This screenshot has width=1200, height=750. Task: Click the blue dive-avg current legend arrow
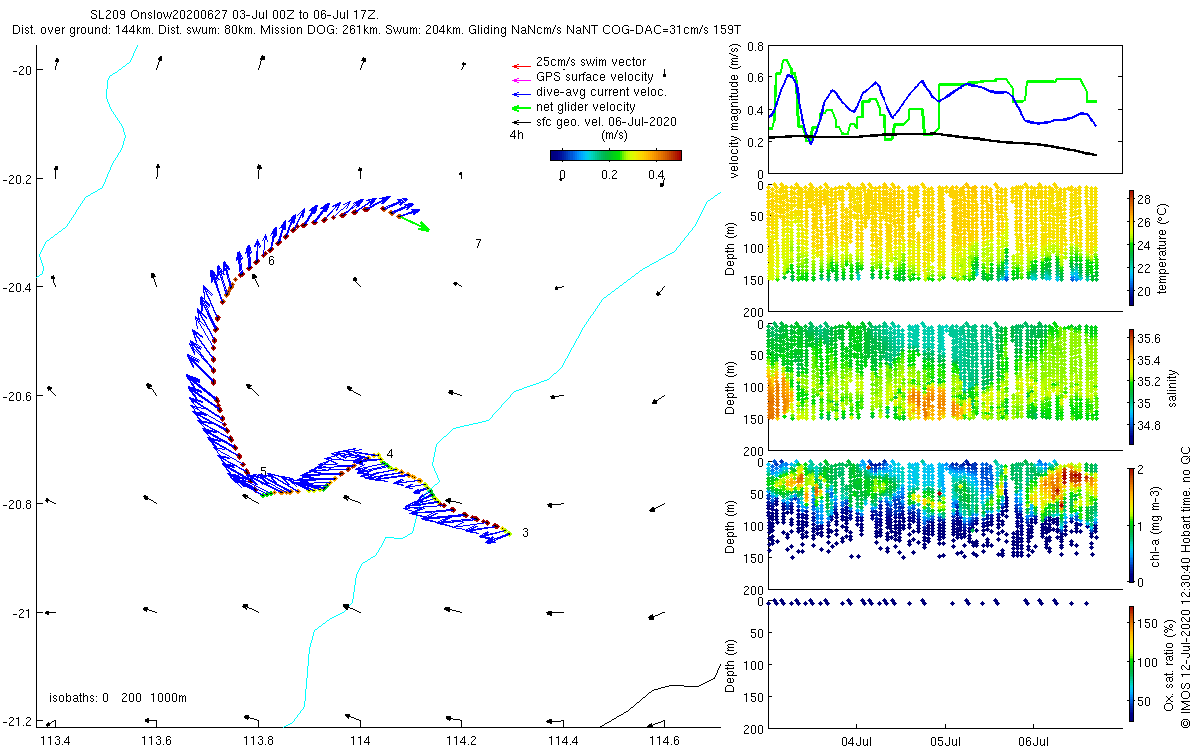tap(519, 93)
